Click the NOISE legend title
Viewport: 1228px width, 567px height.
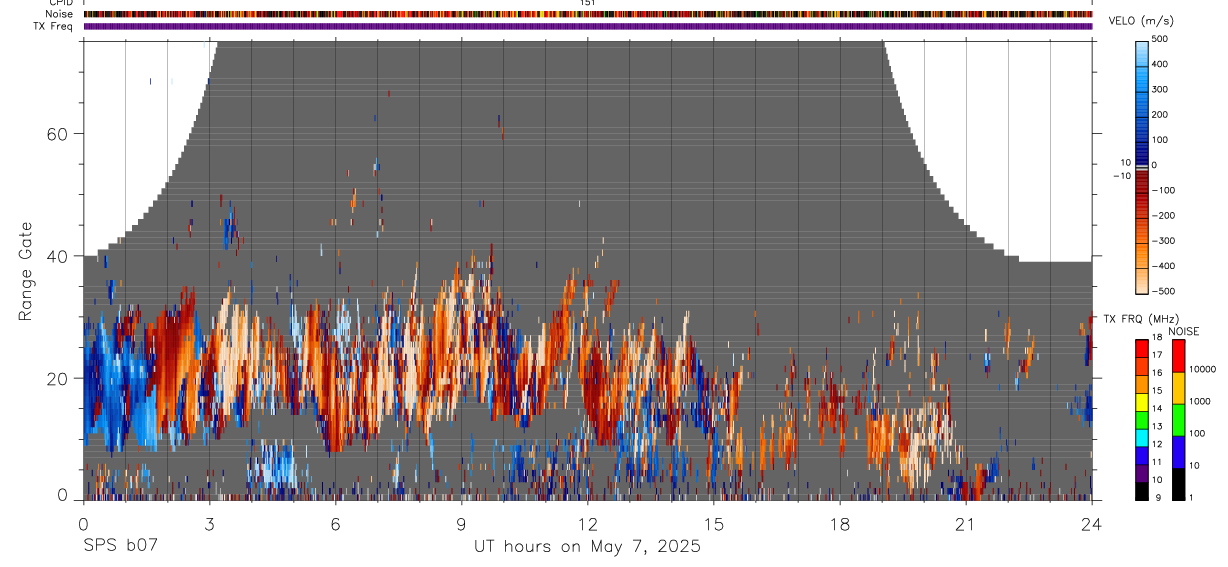point(1184,331)
